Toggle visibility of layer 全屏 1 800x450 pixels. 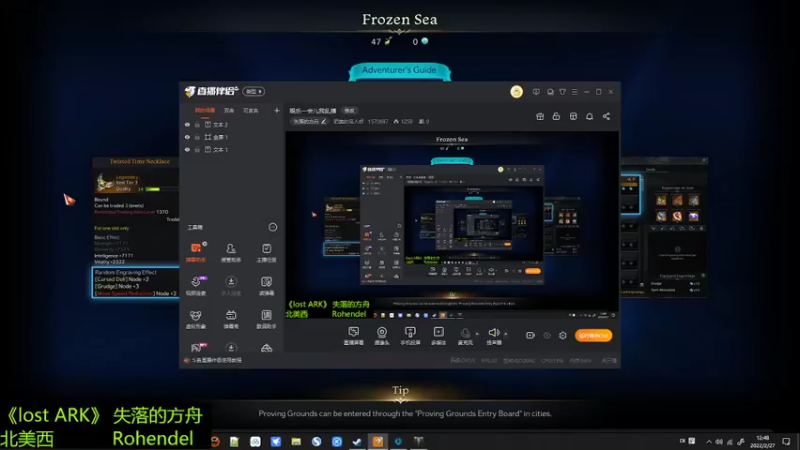[x=187, y=137]
